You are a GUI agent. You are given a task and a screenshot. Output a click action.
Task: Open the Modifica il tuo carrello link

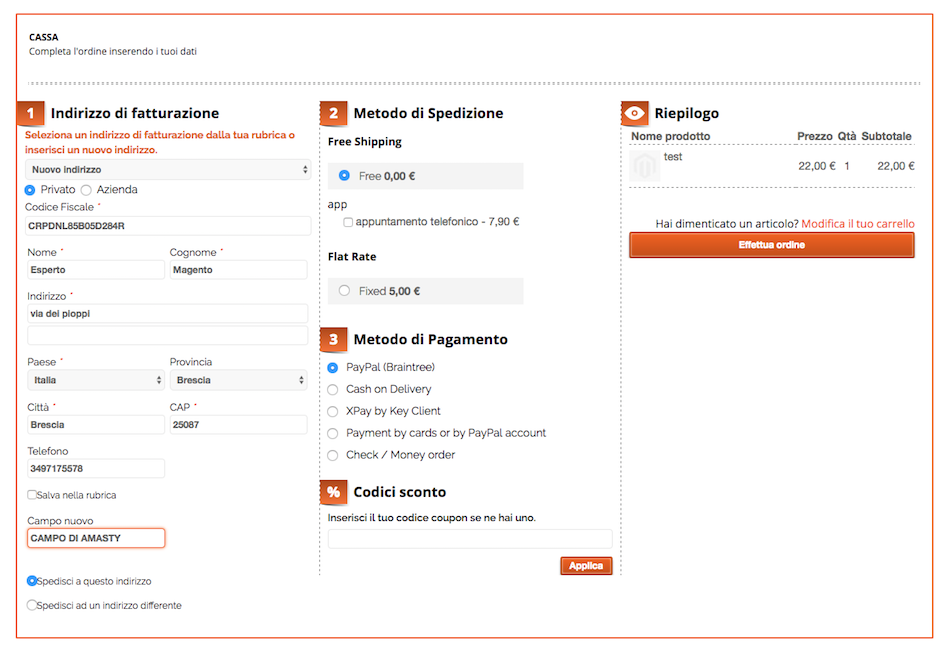(x=858, y=224)
